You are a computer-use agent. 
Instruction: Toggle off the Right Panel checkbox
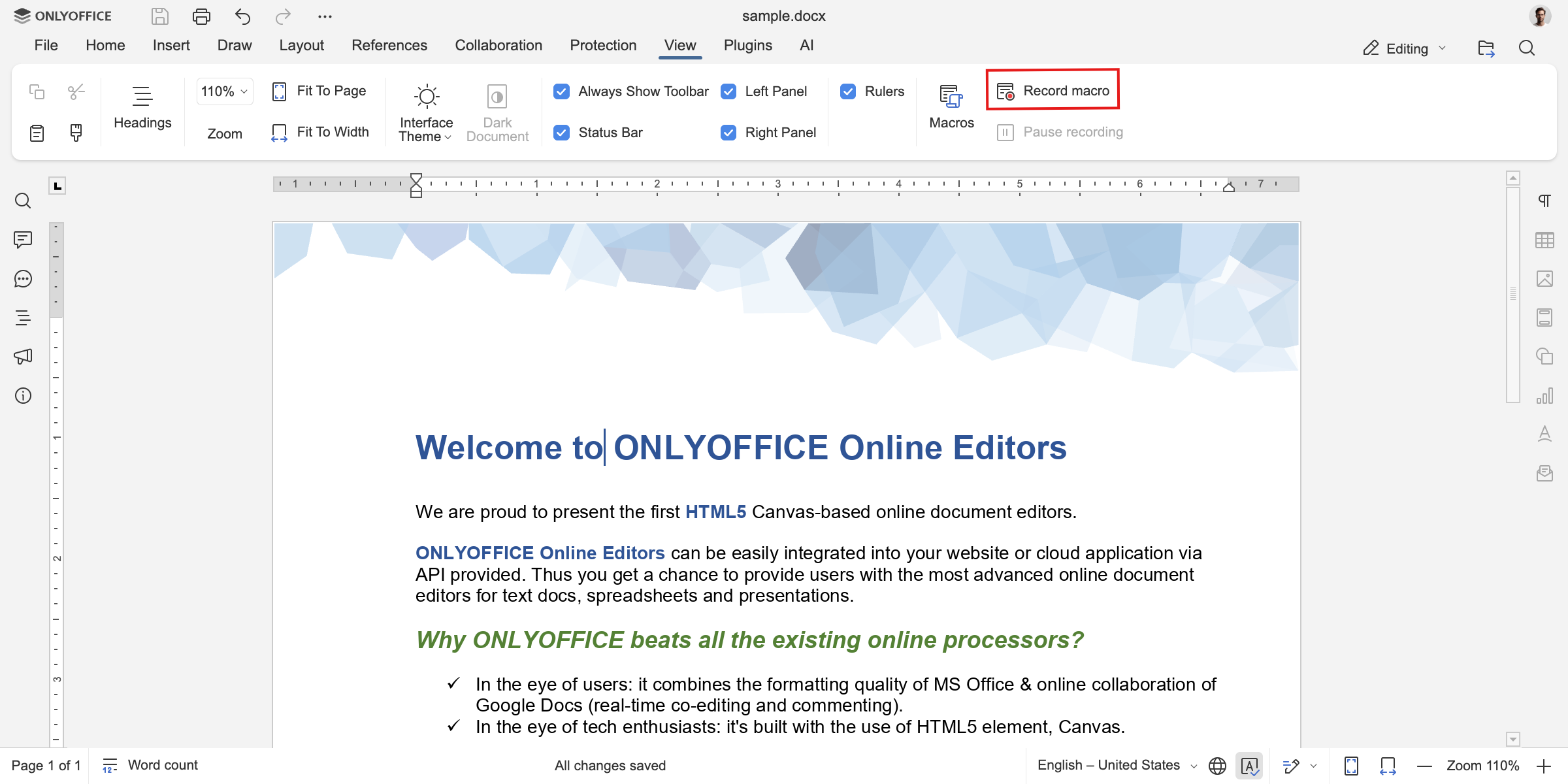point(728,132)
